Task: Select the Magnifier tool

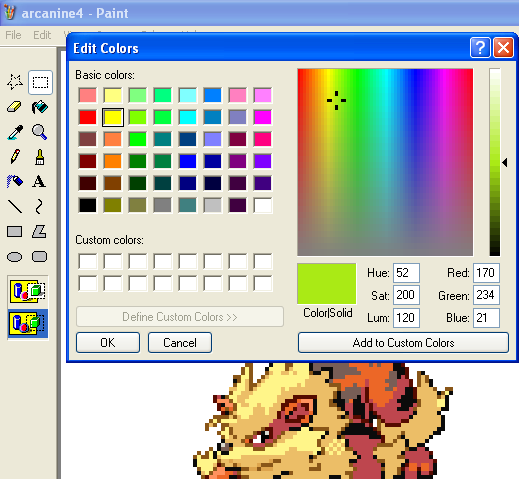Action: (x=40, y=132)
